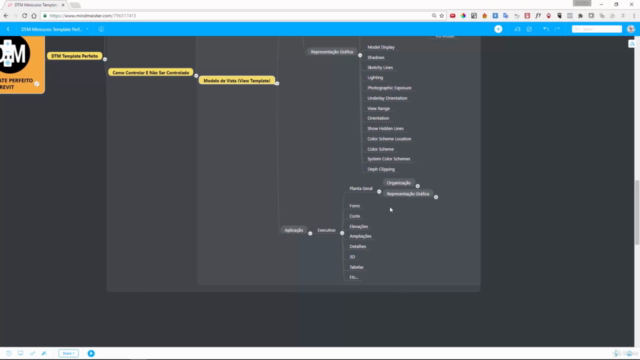Expand Representação Gráfica under Planta Geral
Image resolution: width=640 pixels, height=360 pixels.
(436, 197)
